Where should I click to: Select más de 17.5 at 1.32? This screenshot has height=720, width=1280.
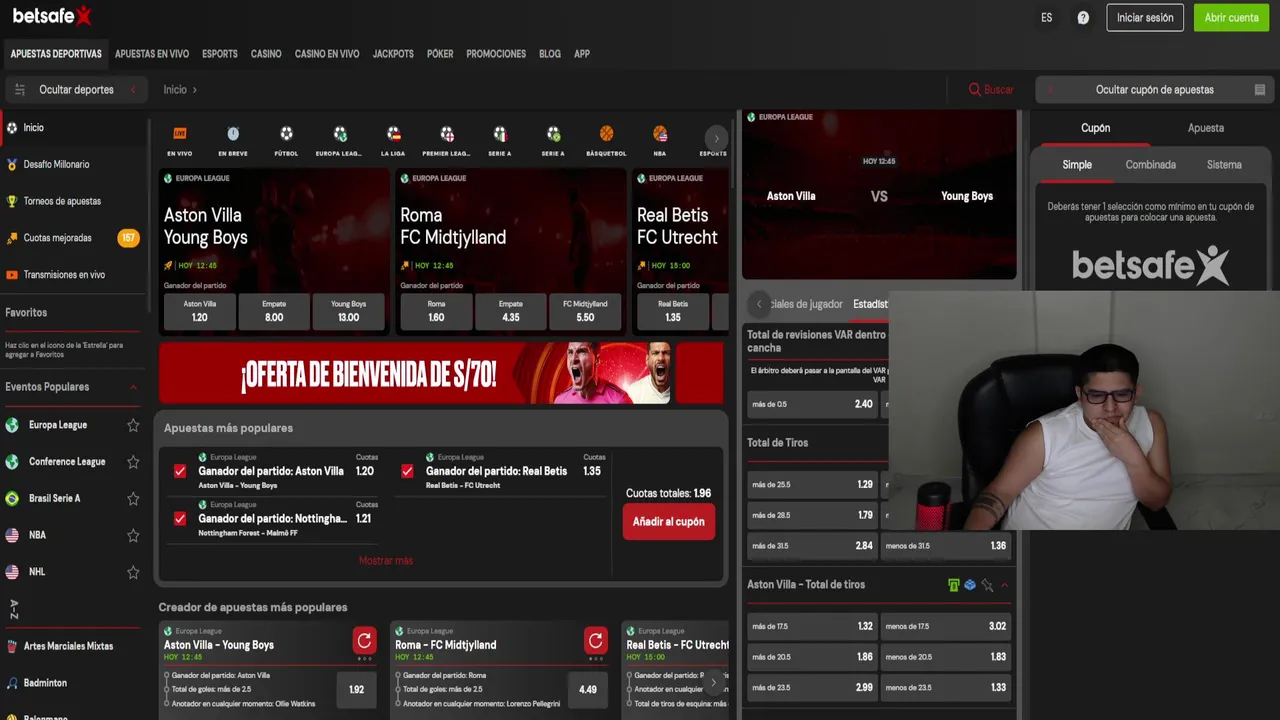812,626
